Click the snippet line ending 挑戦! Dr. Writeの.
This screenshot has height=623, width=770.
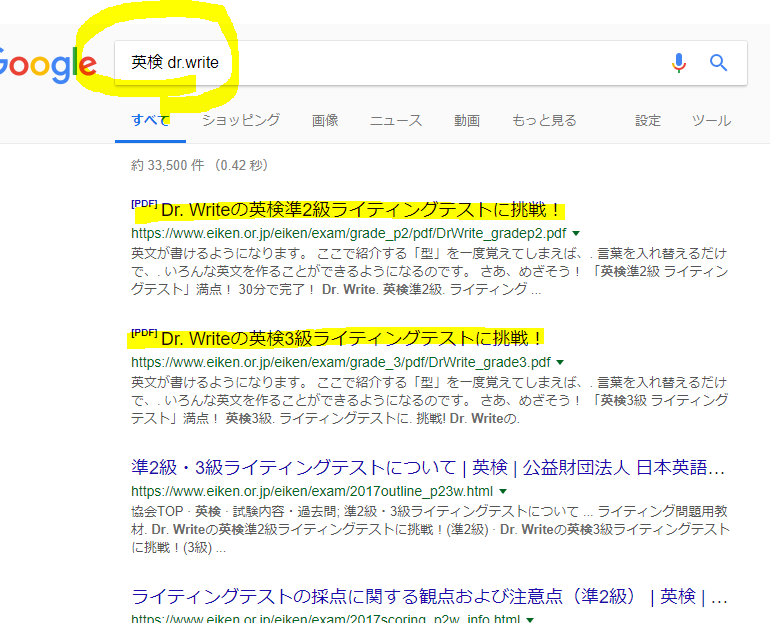[x=325, y=418]
